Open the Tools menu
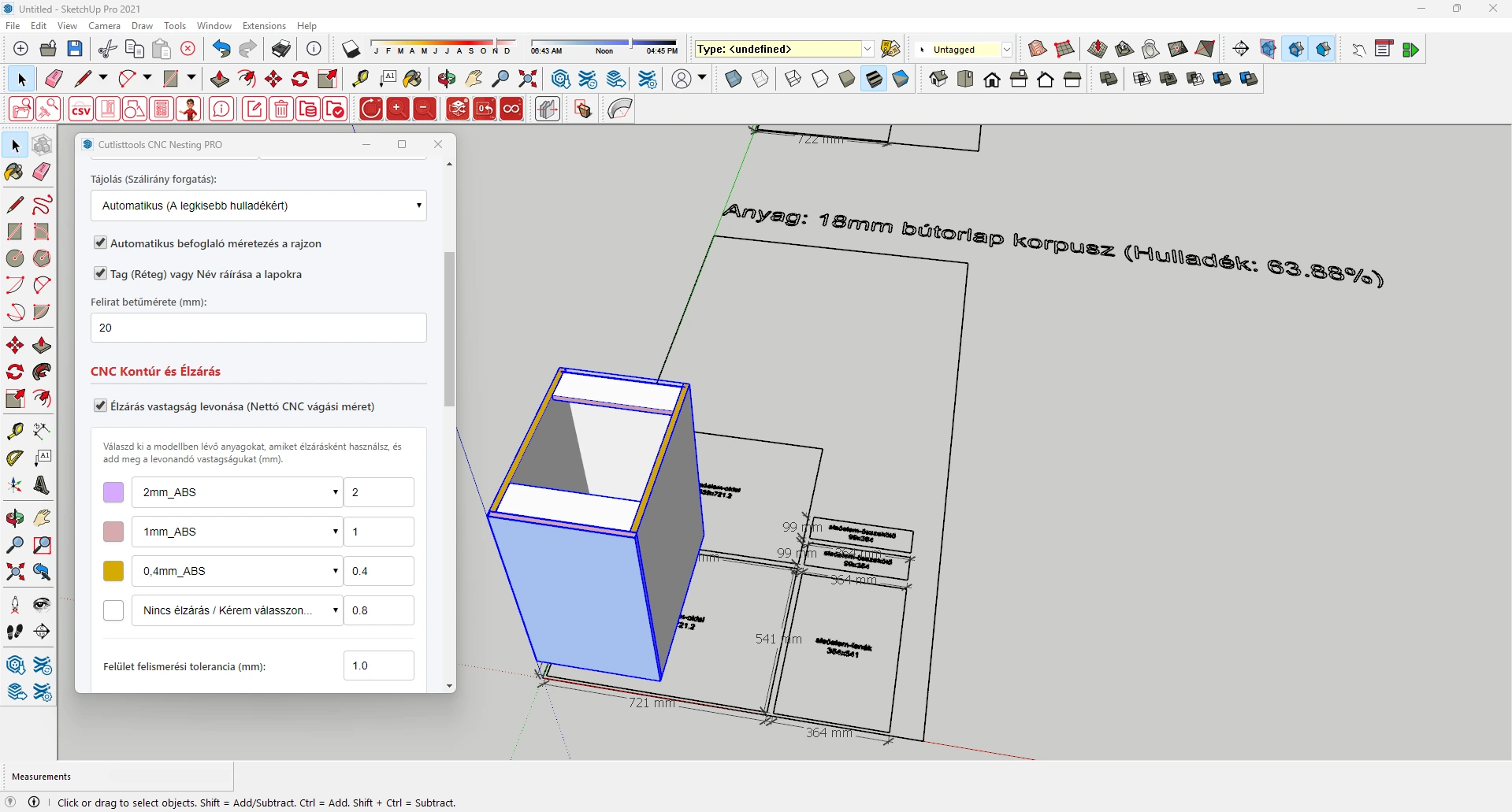1512x812 pixels. pyautogui.click(x=175, y=26)
